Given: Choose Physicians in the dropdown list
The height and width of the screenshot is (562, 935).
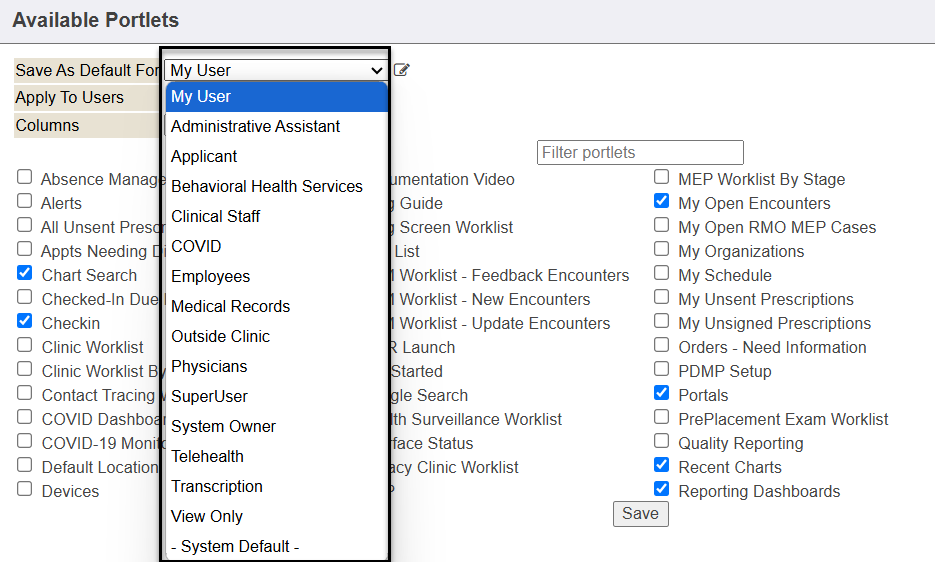Looking at the screenshot, I should (209, 366).
